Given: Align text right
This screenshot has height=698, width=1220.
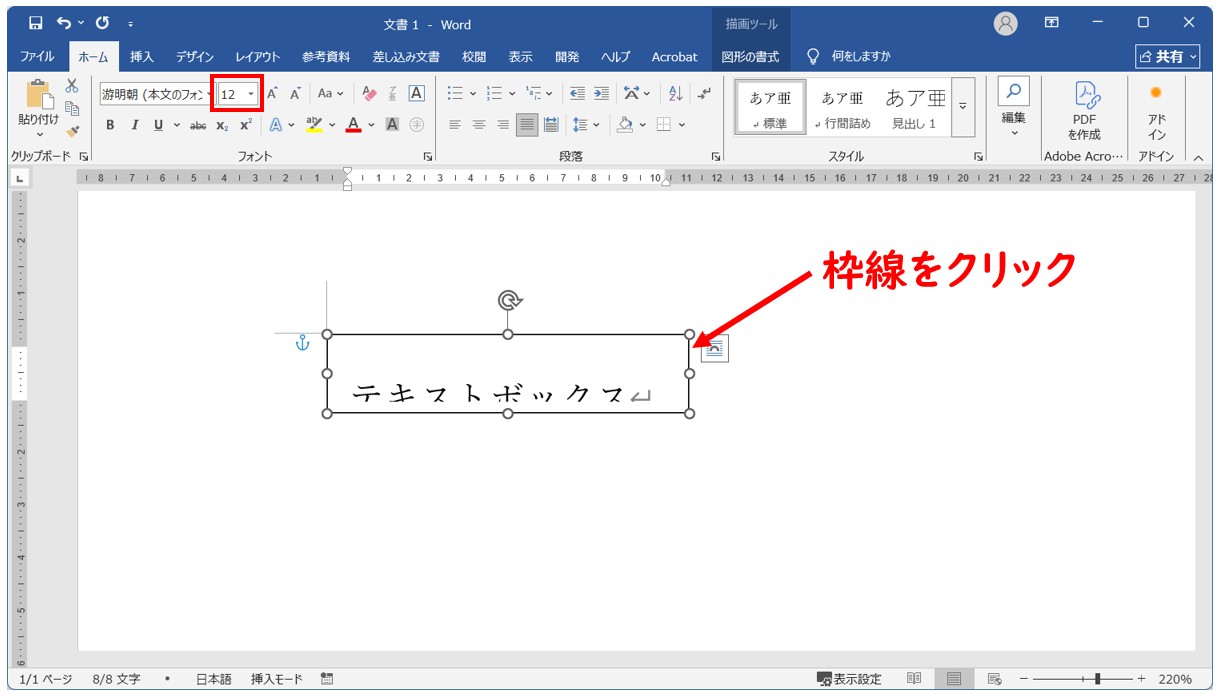Looking at the screenshot, I should 503,125.
